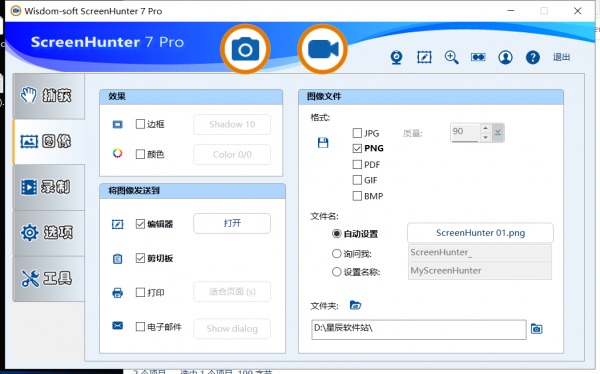Screen dimensions: 600x374
Task: Click the Color 0/0 button
Action: click(232, 155)
